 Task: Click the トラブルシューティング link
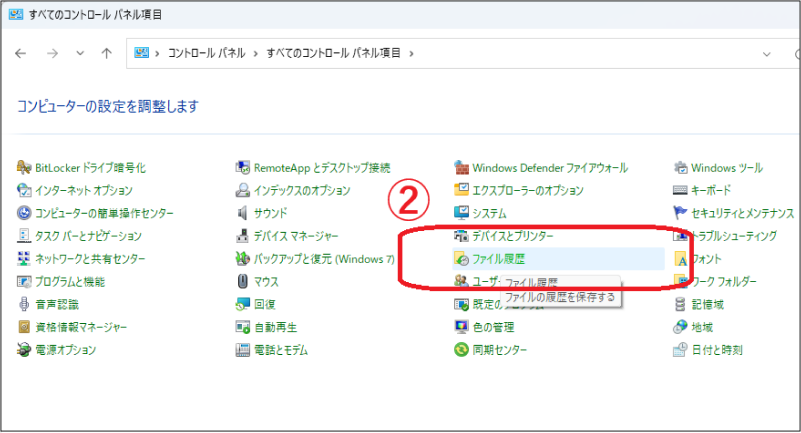coord(734,236)
